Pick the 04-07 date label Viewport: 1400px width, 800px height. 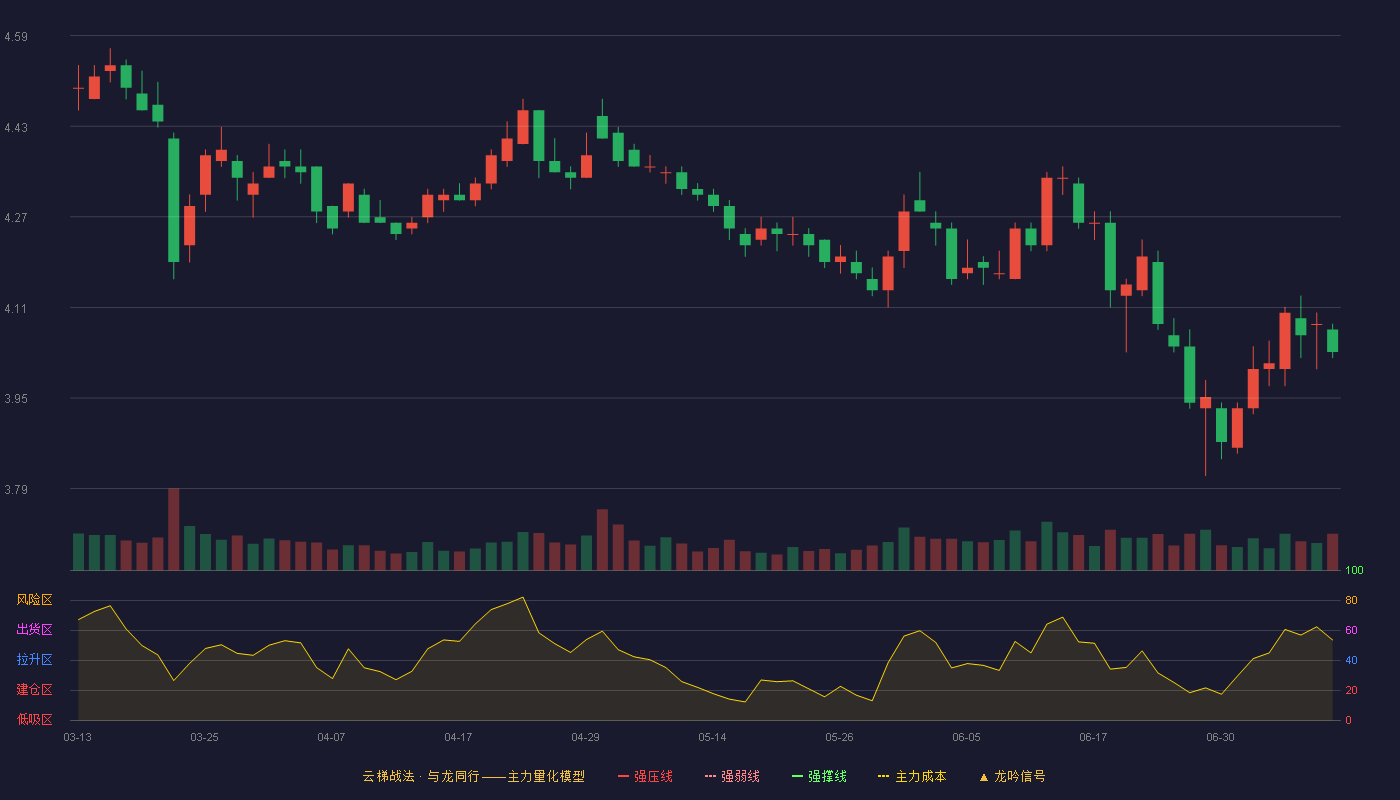click(x=332, y=737)
